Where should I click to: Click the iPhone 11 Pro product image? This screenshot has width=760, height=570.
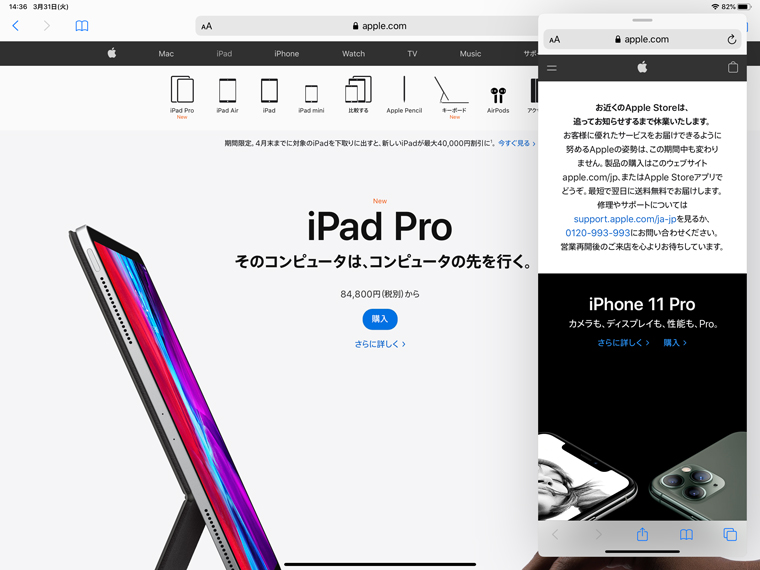642,476
